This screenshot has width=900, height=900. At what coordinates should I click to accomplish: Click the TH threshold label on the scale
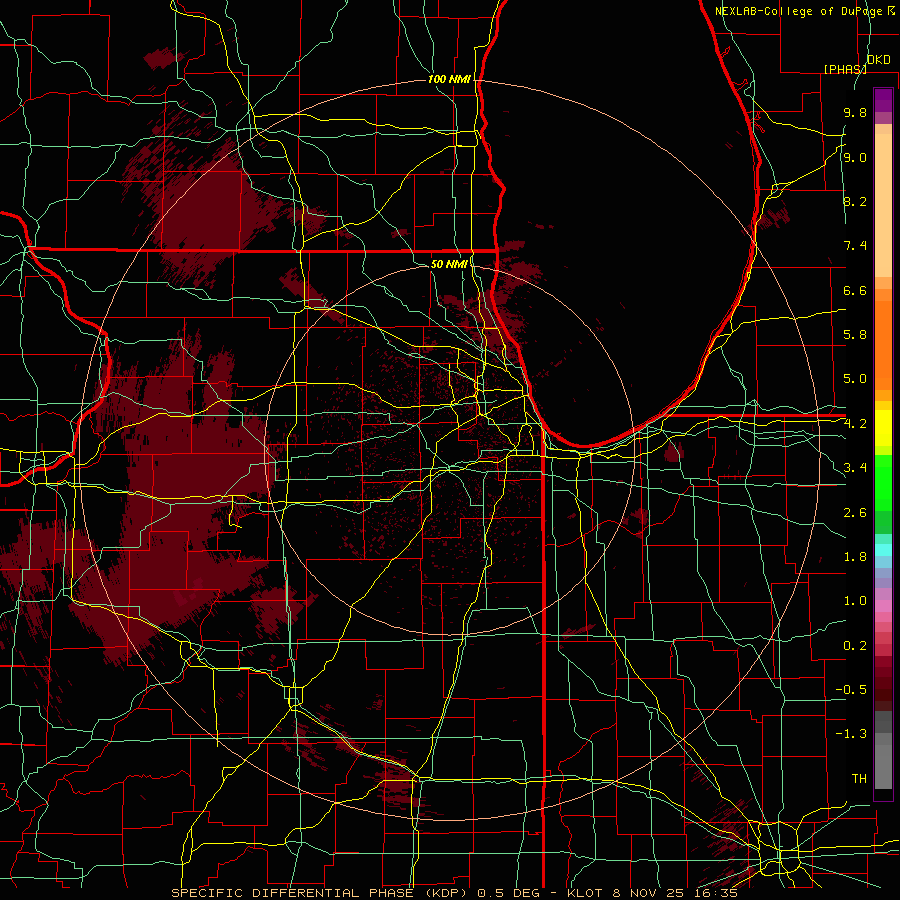point(859,779)
